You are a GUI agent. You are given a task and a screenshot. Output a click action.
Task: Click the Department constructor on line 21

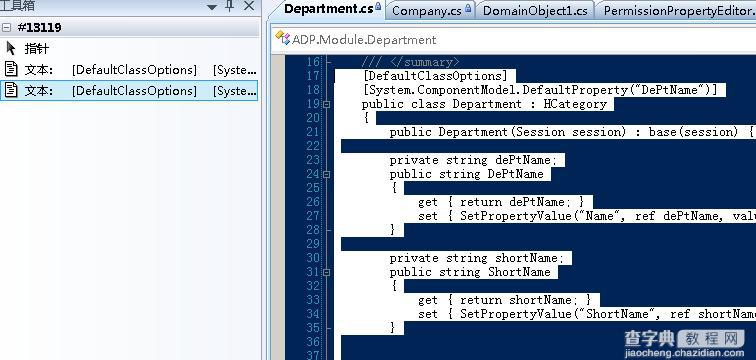tap(572, 132)
